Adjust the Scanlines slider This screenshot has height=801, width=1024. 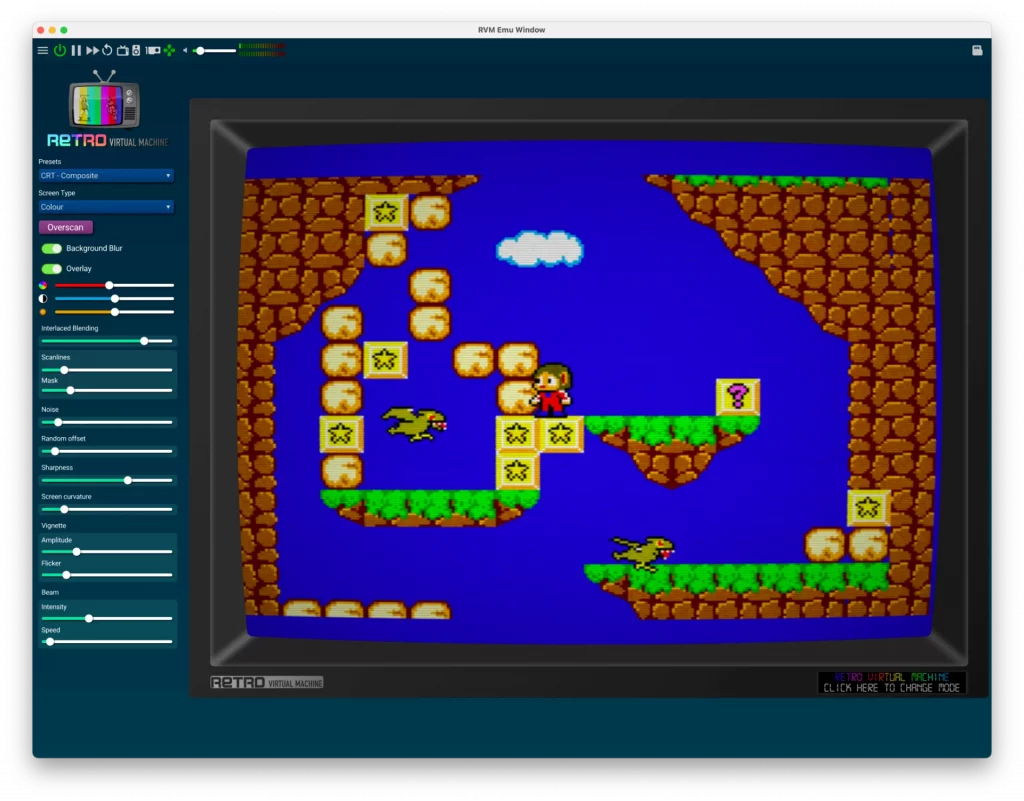coord(106,370)
